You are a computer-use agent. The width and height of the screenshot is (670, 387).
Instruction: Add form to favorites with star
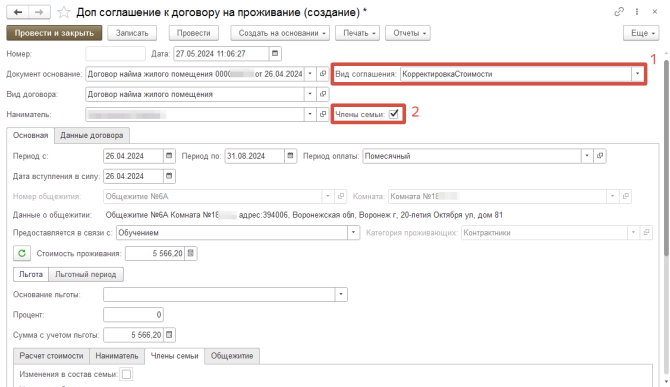(x=64, y=12)
